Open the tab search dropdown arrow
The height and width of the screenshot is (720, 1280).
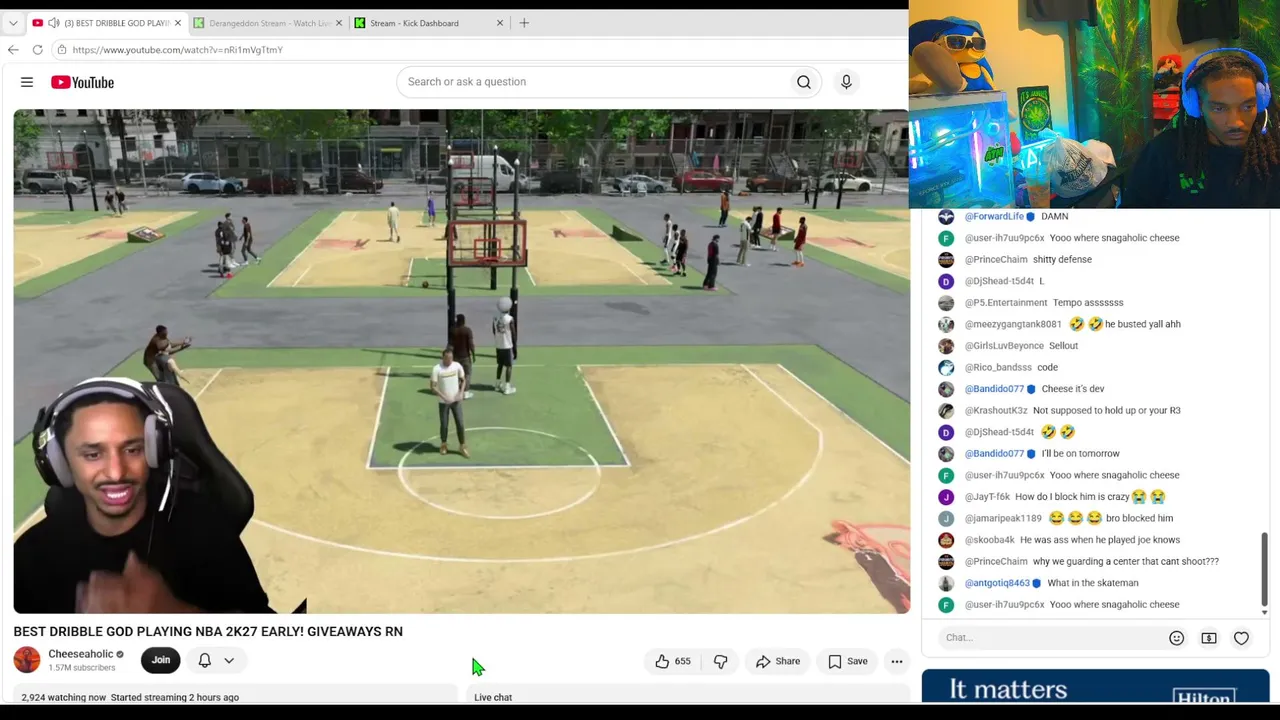click(13, 23)
